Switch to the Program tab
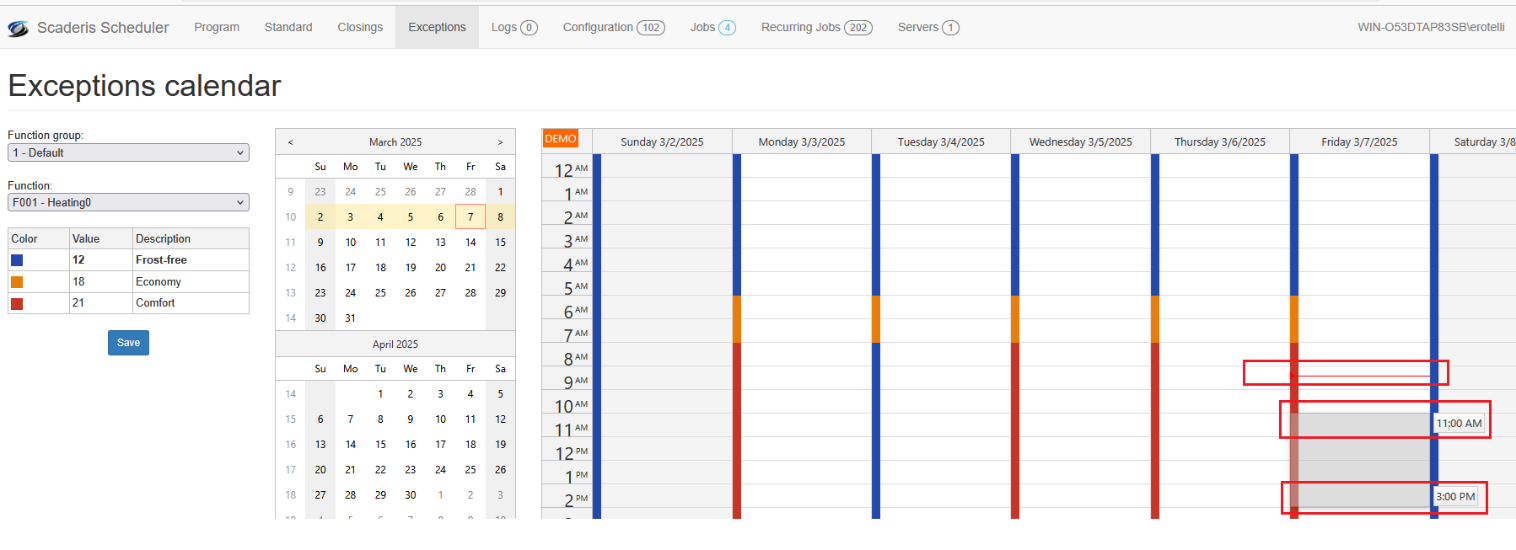Viewport: 1516px width, 550px height. [x=216, y=27]
